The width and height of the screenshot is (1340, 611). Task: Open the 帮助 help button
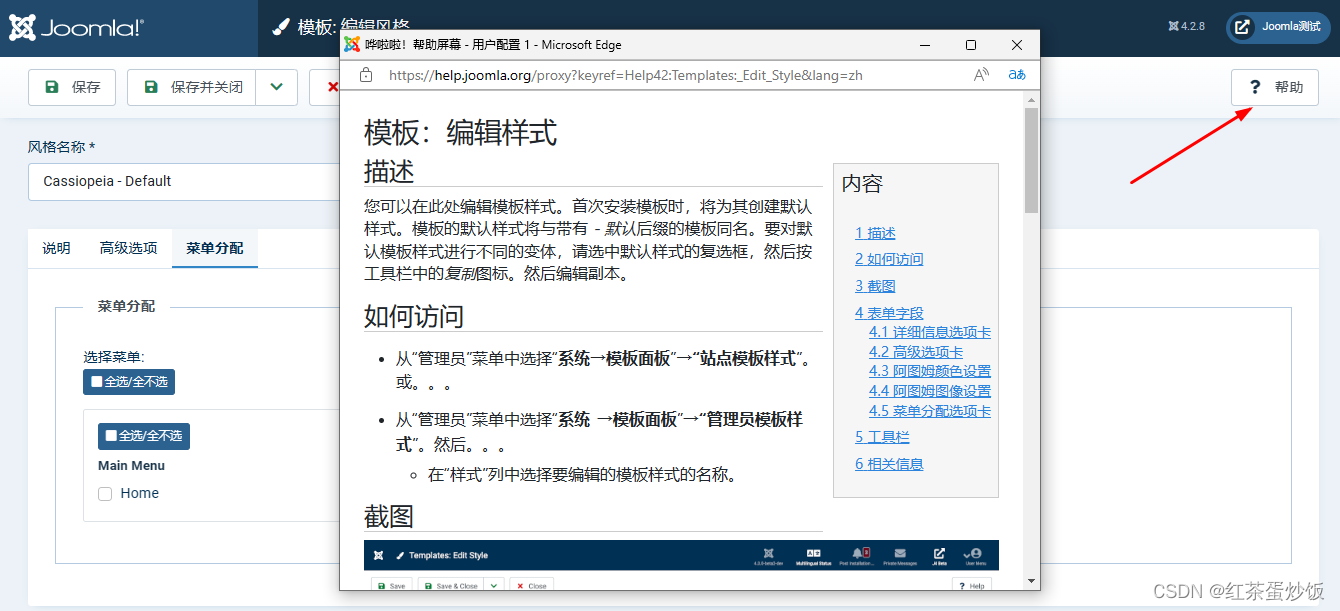[x=1275, y=87]
